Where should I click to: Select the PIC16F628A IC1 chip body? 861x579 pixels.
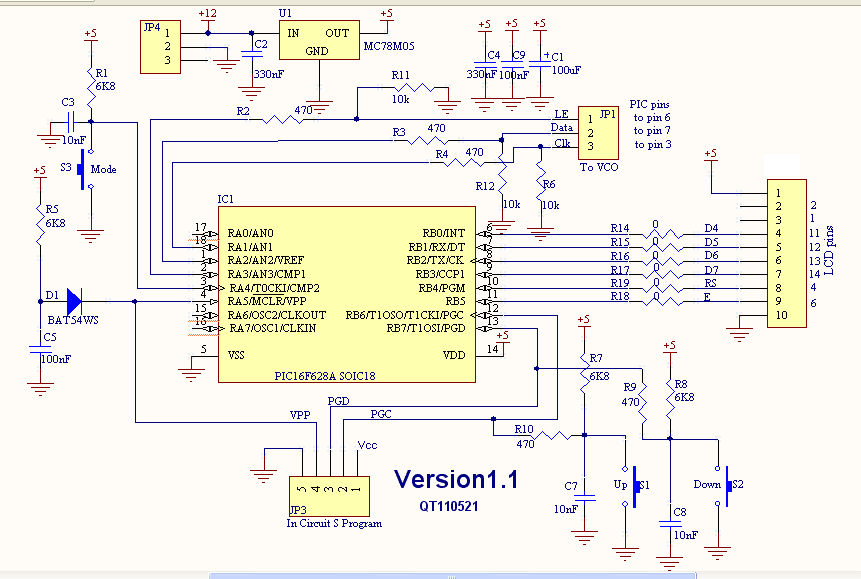[x=346, y=293]
